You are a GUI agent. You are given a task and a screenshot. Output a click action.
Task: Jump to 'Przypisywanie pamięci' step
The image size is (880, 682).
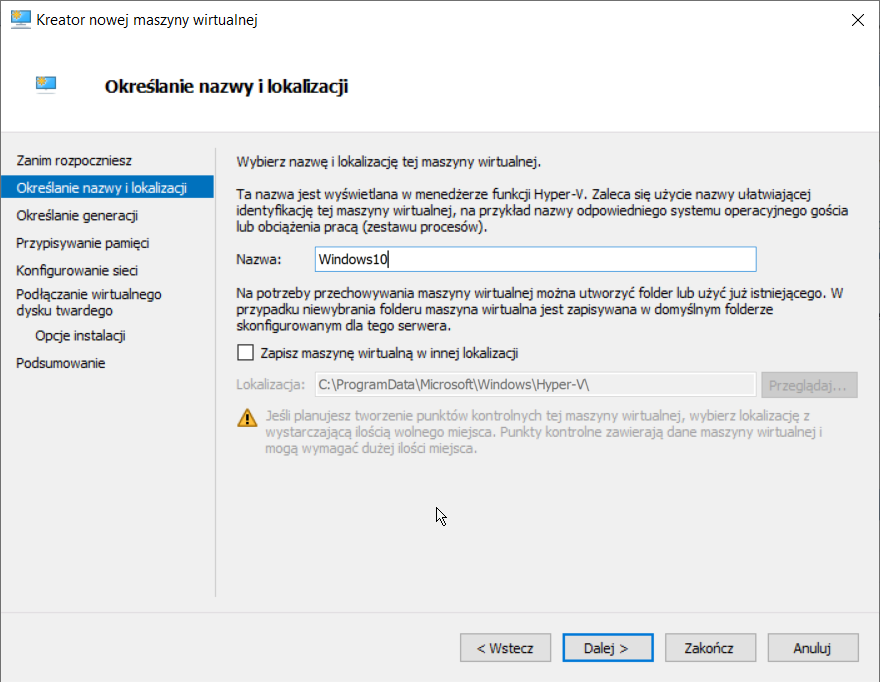82,242
